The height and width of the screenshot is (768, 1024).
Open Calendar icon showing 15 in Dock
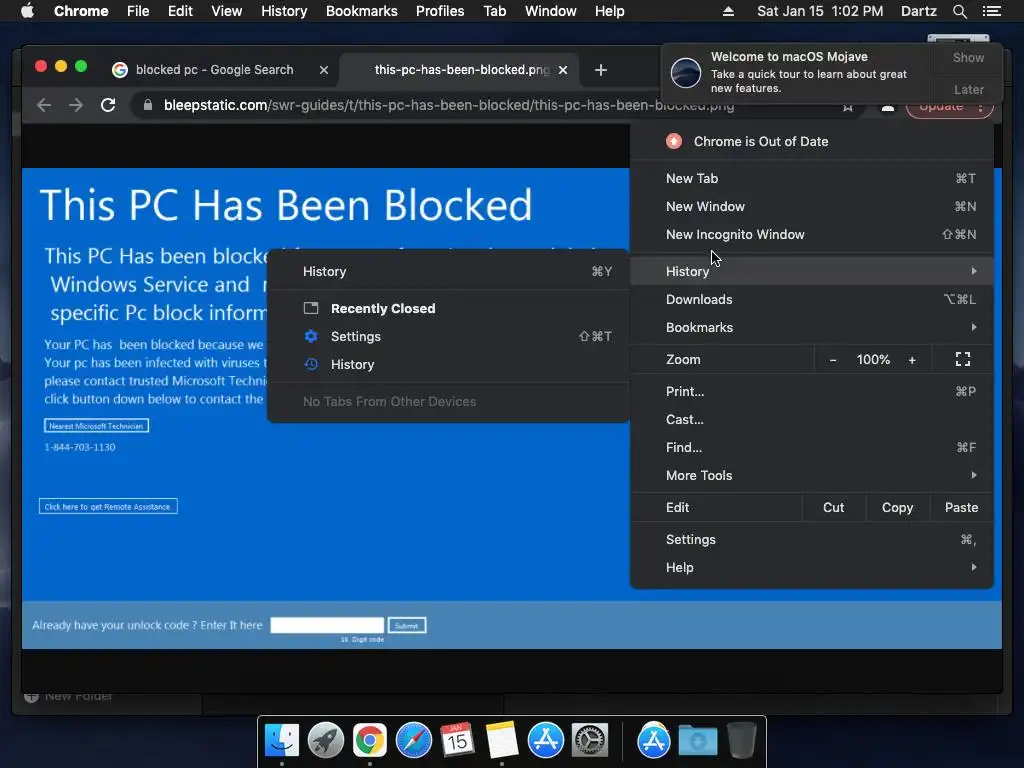click(x=457, y=740)
